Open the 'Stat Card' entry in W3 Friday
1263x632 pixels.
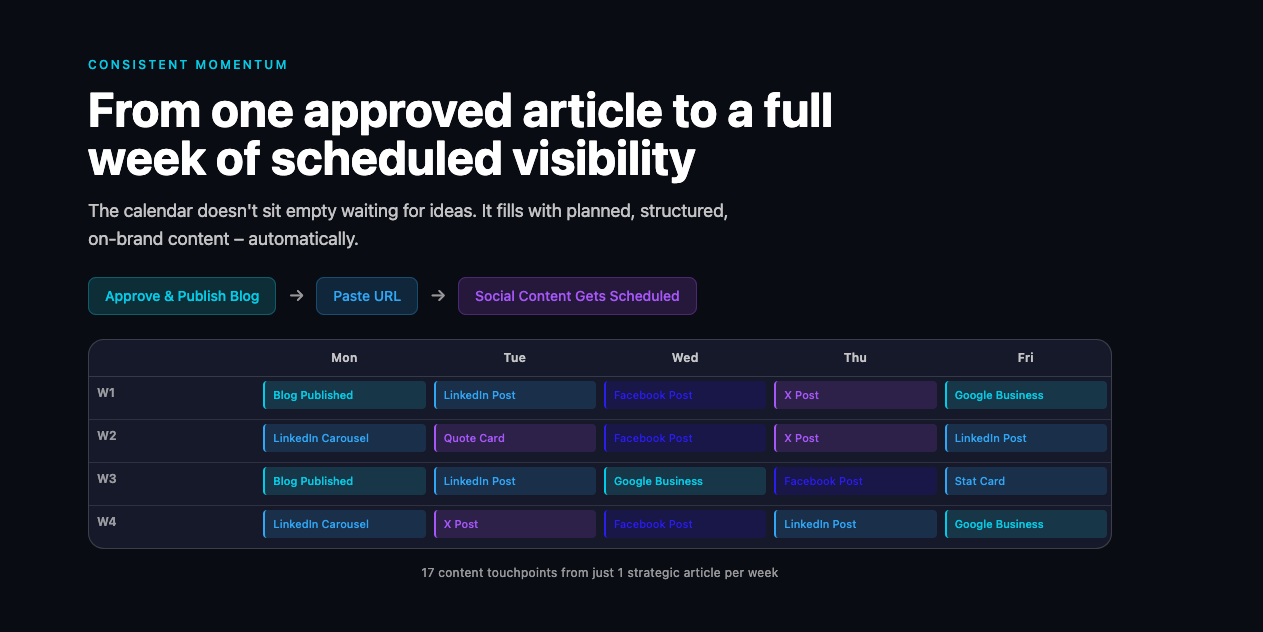coord(1025,480)
